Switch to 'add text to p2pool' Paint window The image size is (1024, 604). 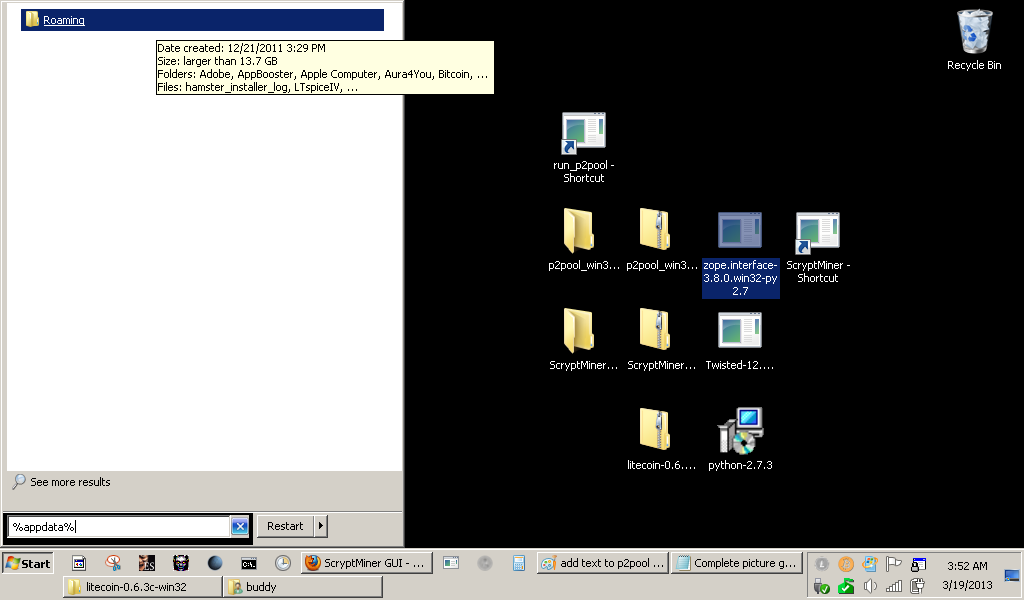(603, 563)
